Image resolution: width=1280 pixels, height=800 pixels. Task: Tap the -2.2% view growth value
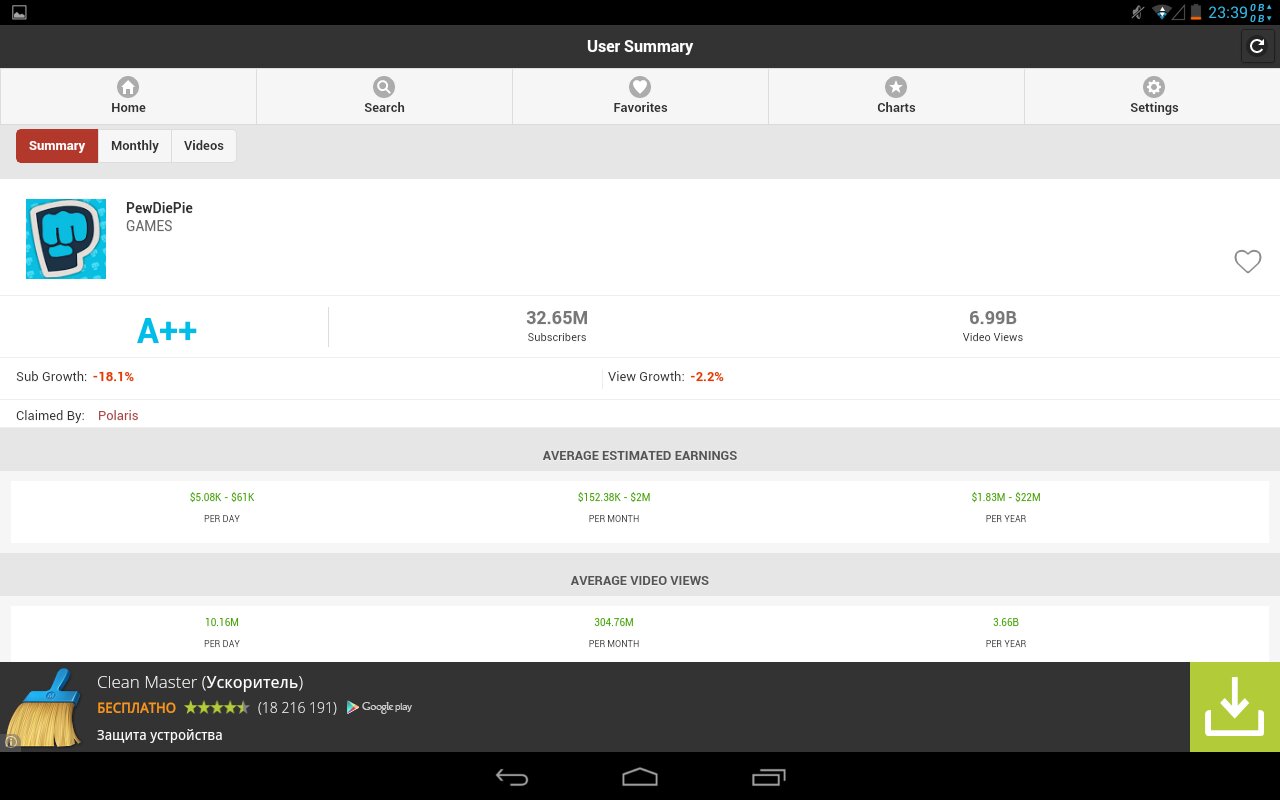707,377
